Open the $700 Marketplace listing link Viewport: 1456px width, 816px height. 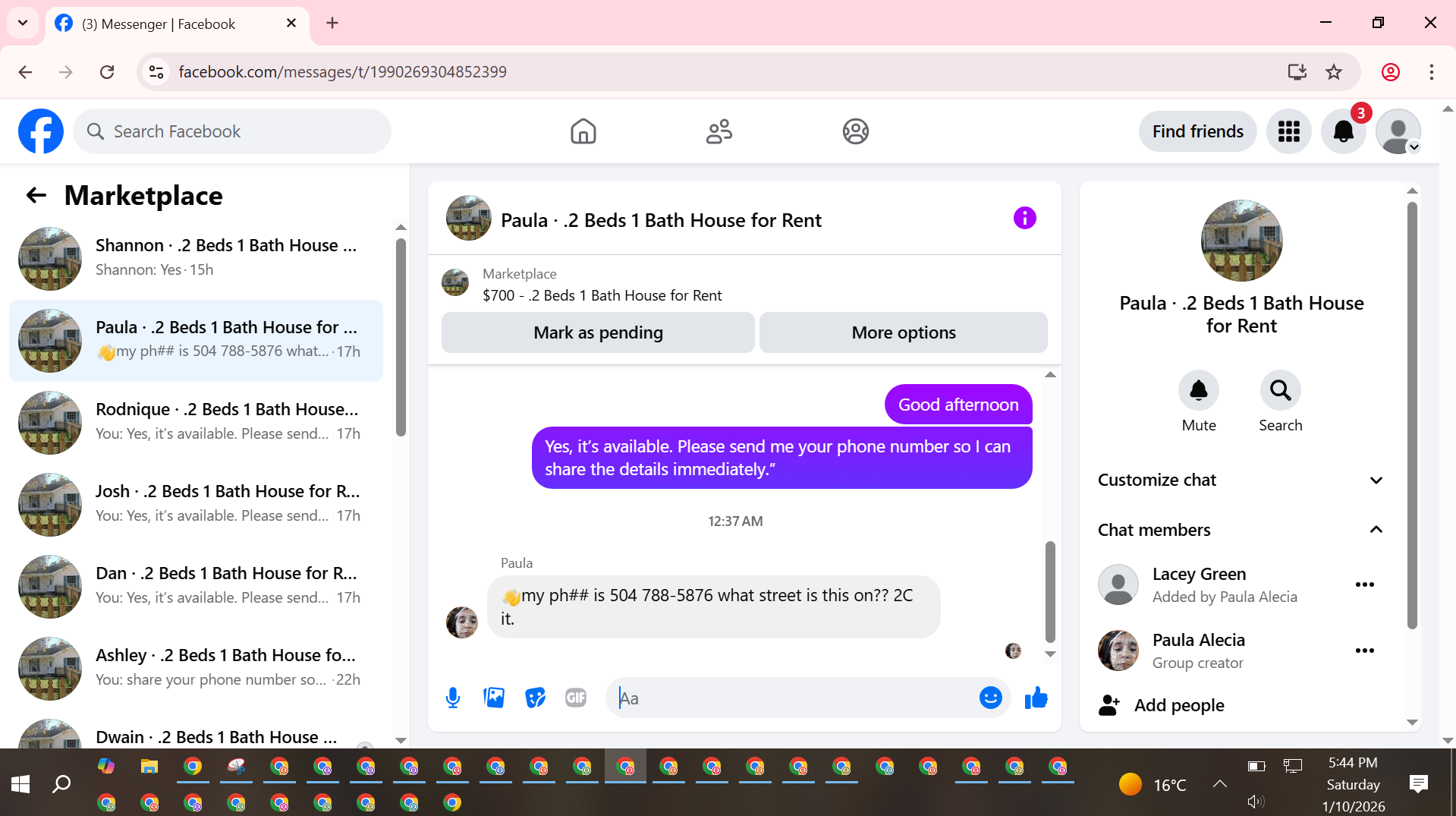click(x=602, y=295)
